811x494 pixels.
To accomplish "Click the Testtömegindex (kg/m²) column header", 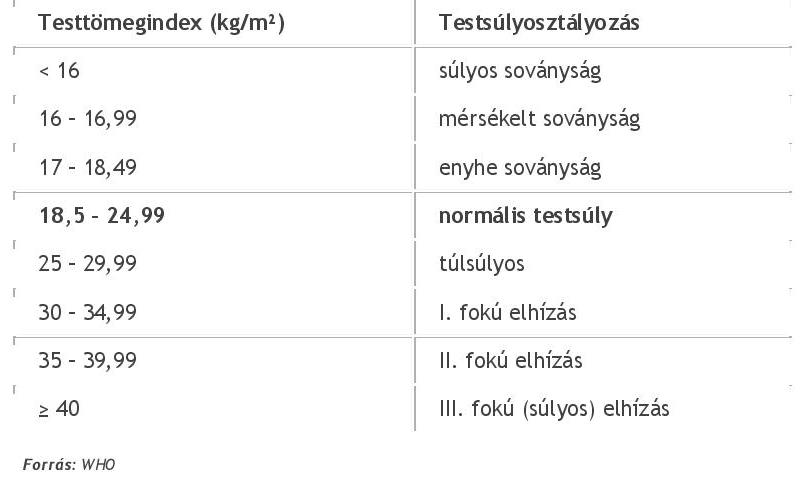I will [162, 23].
